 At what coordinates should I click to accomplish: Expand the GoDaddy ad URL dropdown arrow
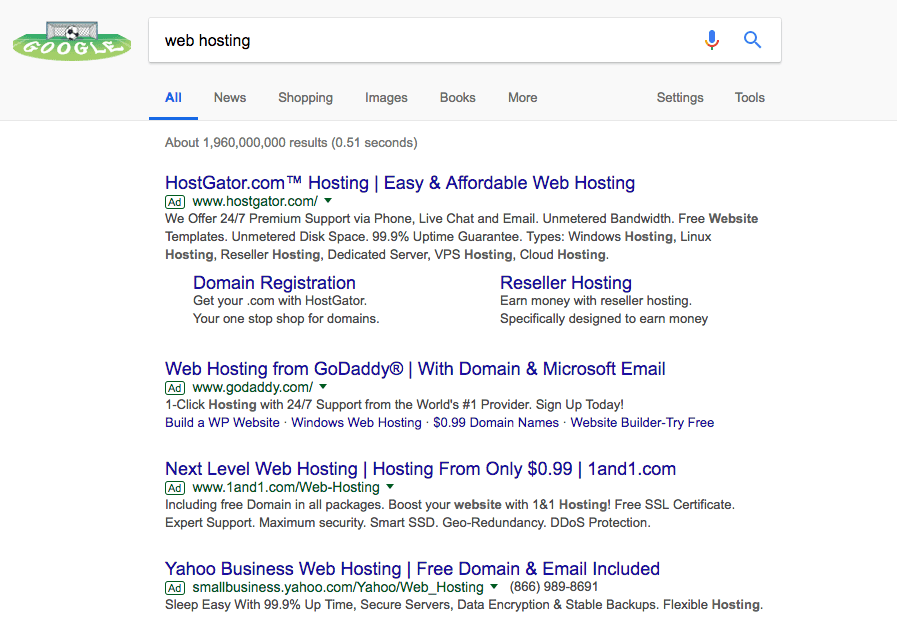coord(323,387)
